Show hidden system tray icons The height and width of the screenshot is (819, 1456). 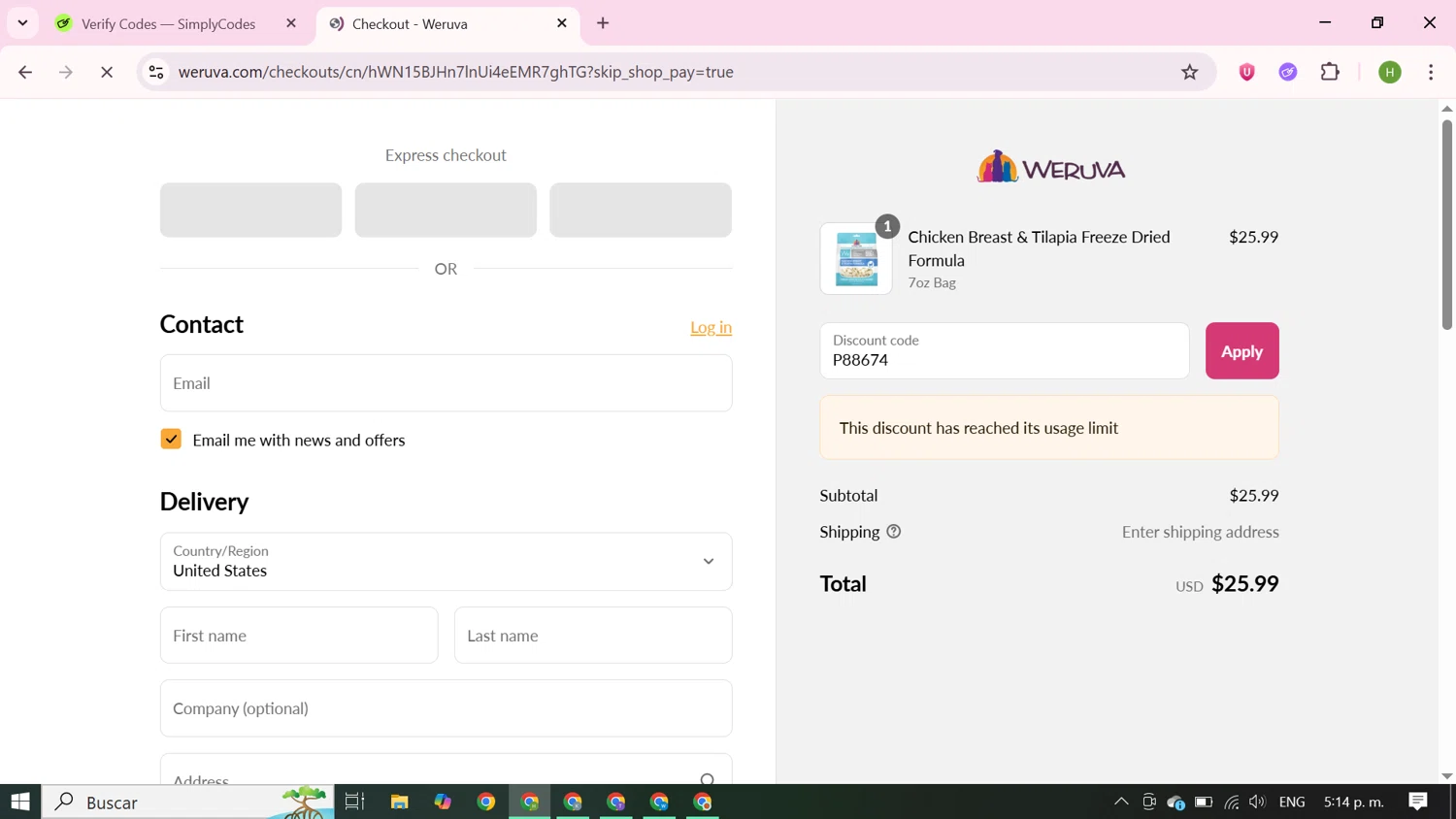pyautogui.click(x=1121, y=802)
